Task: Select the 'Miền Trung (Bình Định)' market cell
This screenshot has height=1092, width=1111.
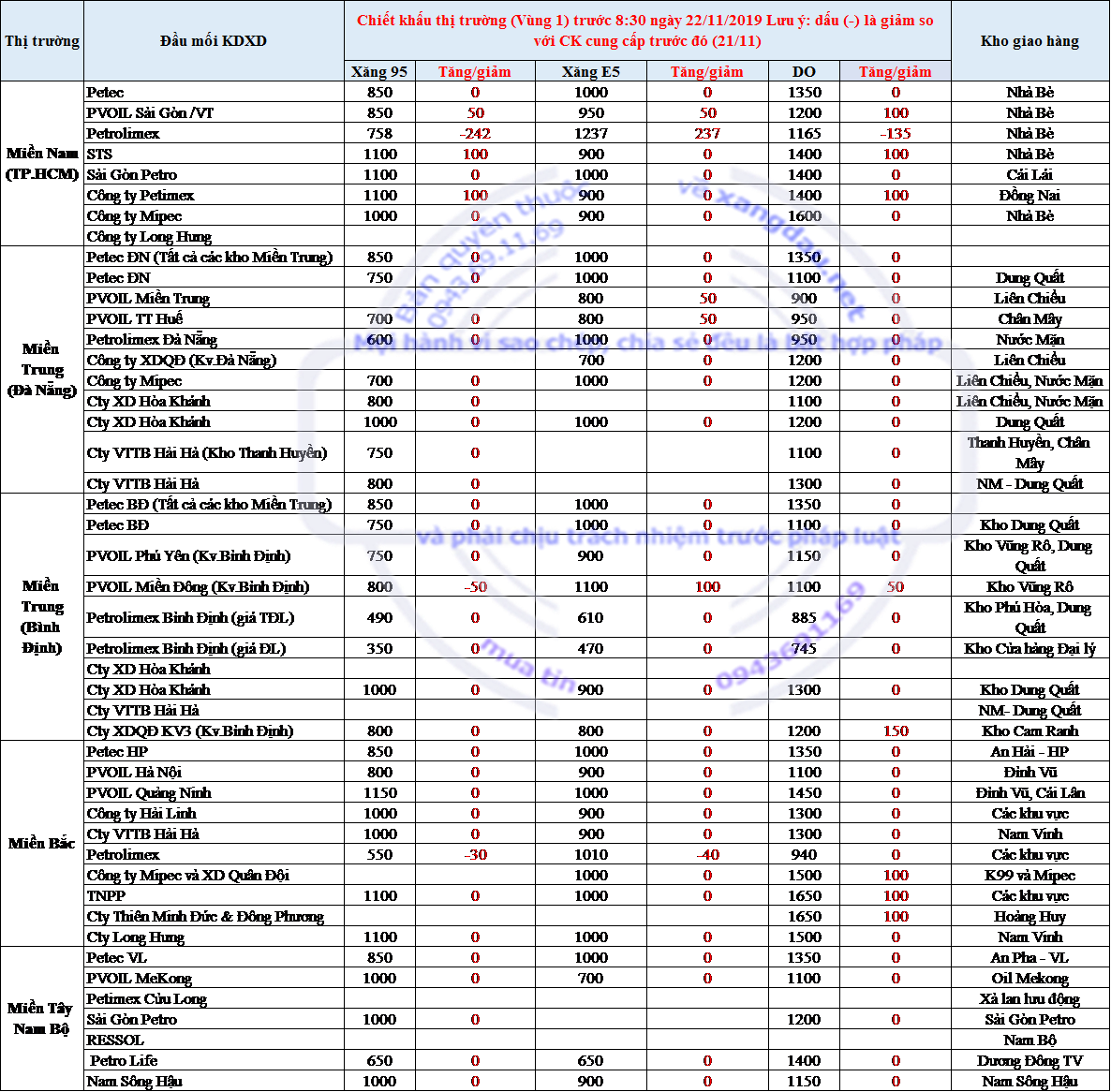Action: (42, 617)
